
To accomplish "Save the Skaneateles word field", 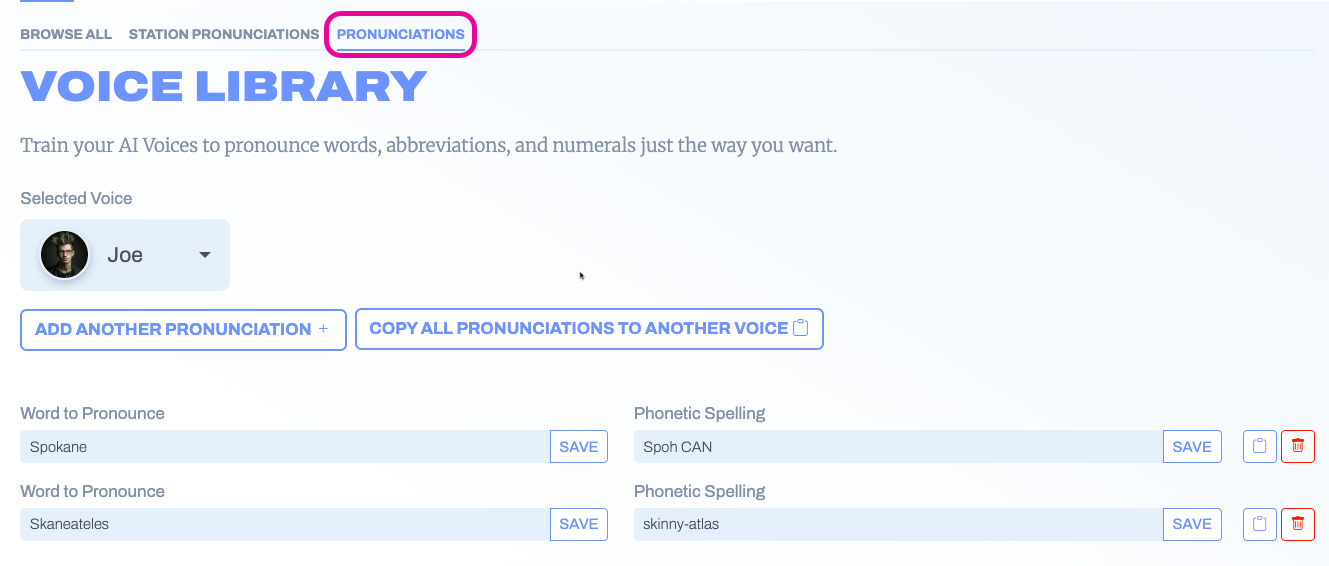I will [578, 524].
